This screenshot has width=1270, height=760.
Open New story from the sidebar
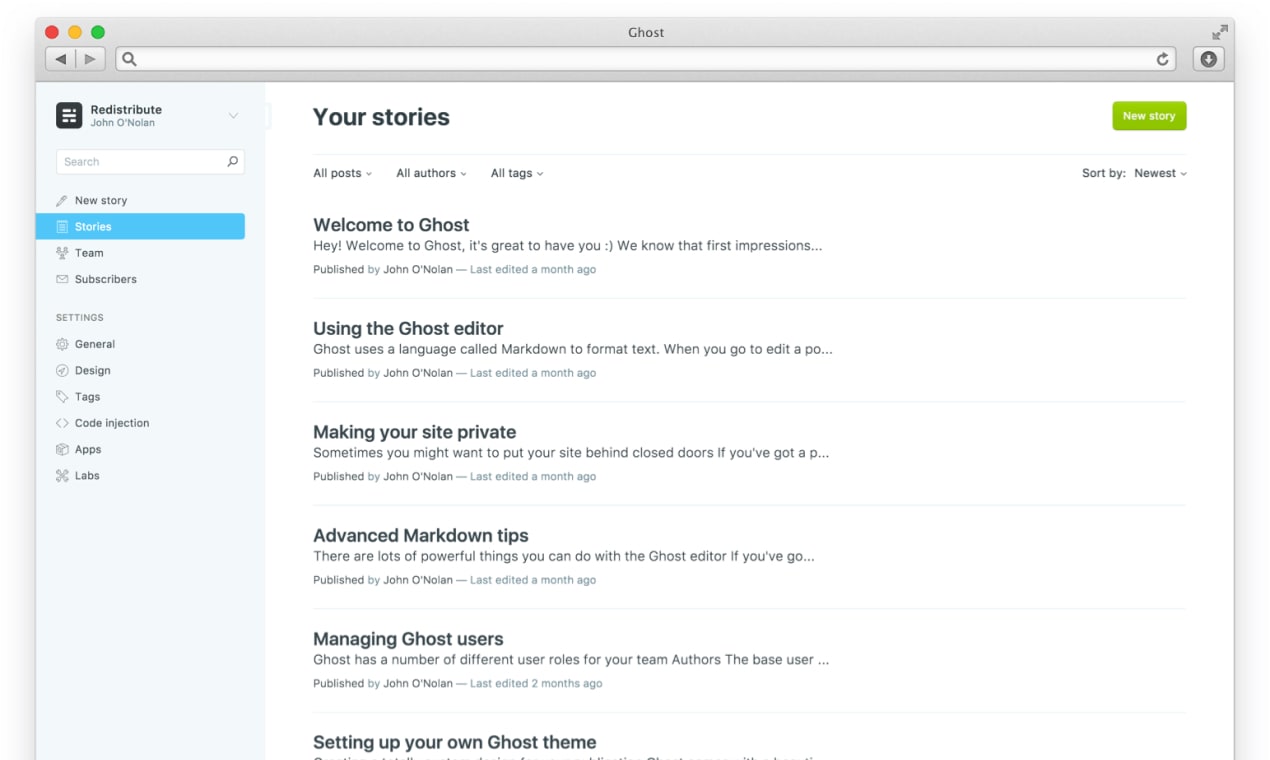click(x=101, y=200)
